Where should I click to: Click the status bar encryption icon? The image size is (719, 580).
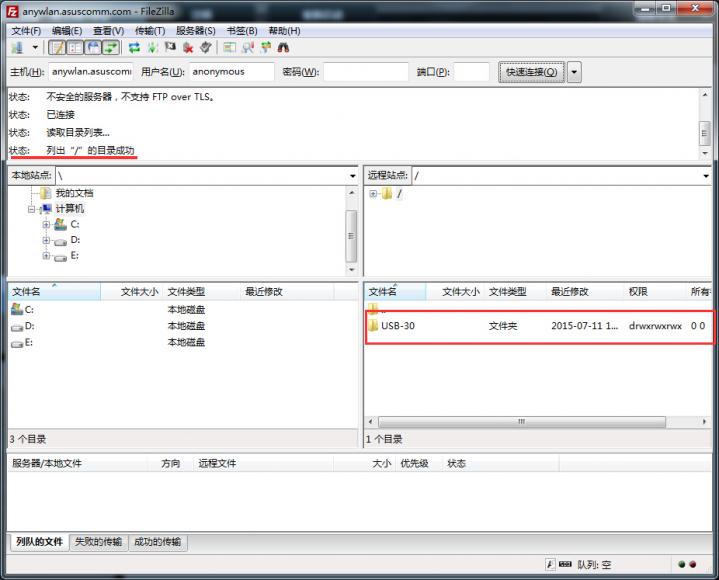coord(550,564)
